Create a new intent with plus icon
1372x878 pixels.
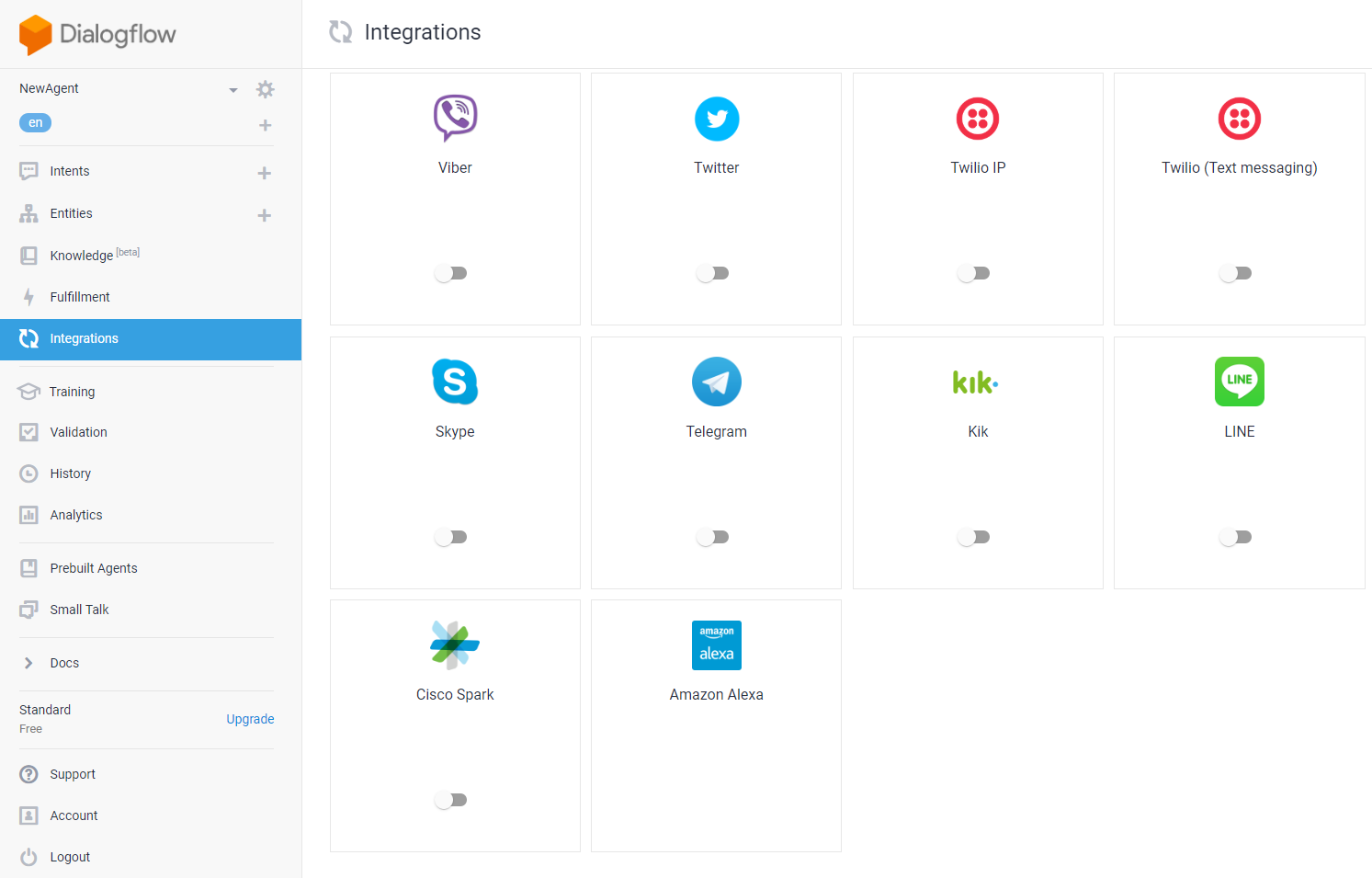tap(265, 173)
